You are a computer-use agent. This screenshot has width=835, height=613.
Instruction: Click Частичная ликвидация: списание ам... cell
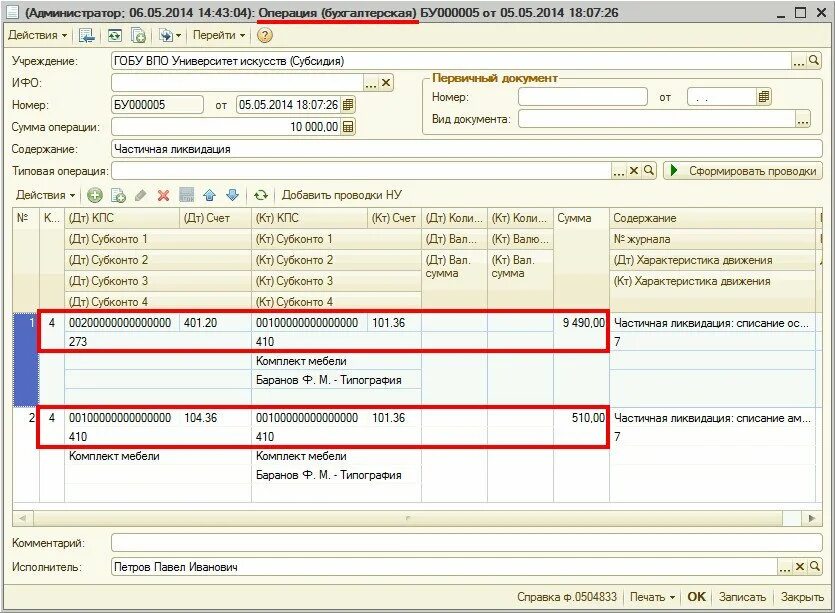click(x=712, y=418)
